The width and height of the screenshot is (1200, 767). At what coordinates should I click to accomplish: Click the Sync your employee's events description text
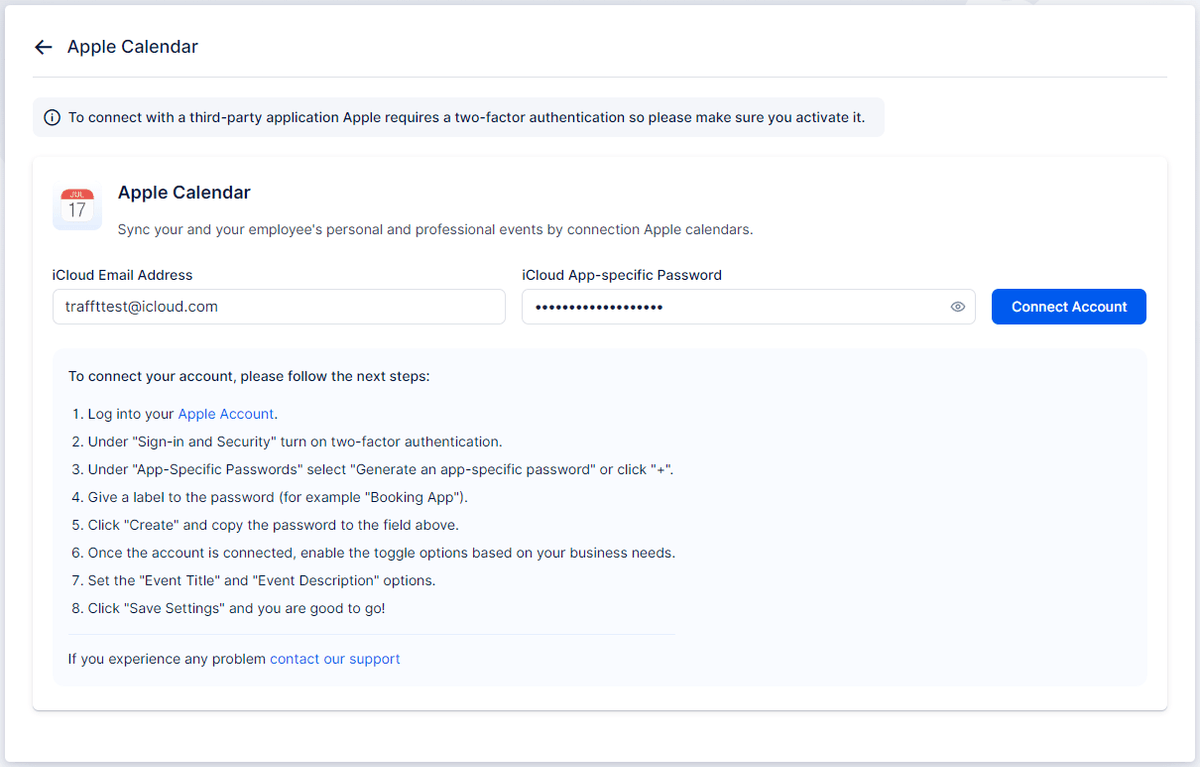coord(435,229)
